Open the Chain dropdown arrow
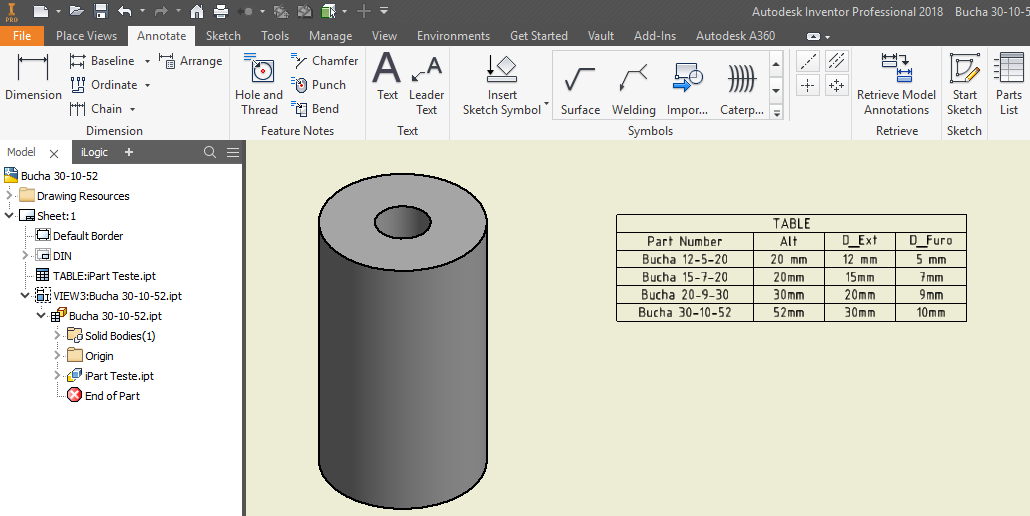 coord(132,109)
